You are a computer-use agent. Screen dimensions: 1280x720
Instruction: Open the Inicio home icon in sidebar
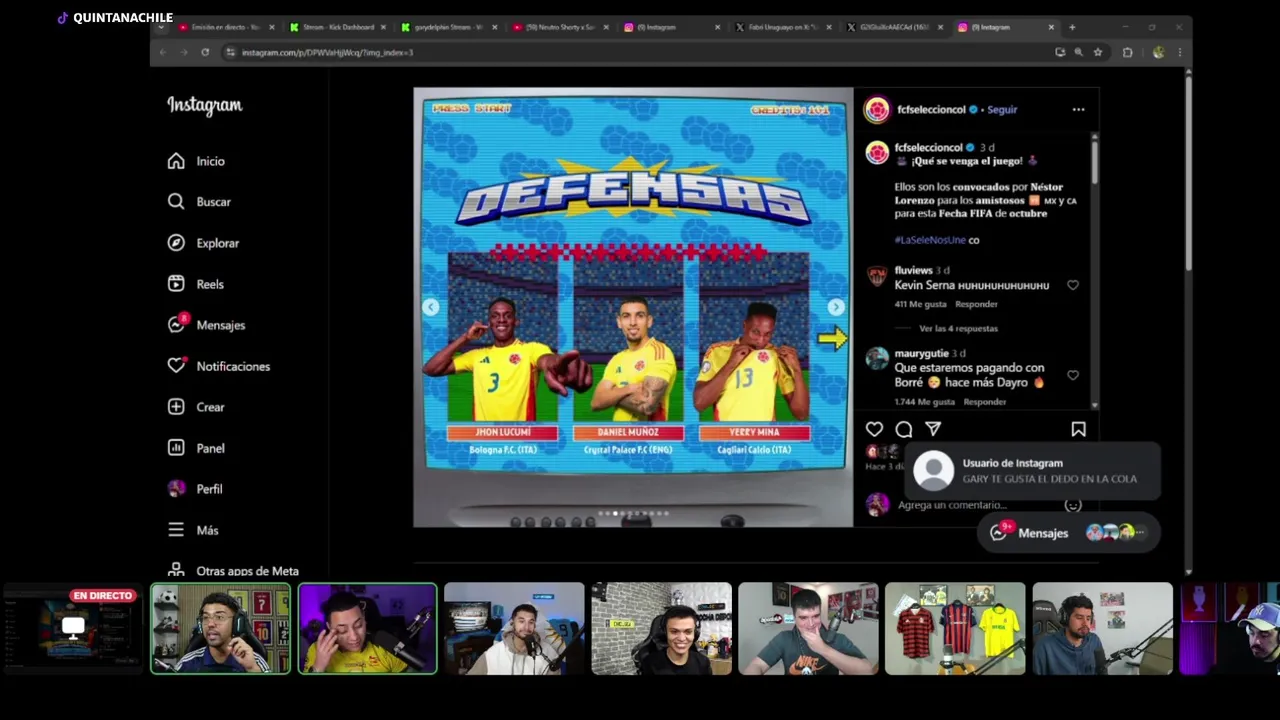tap(176, 161)
